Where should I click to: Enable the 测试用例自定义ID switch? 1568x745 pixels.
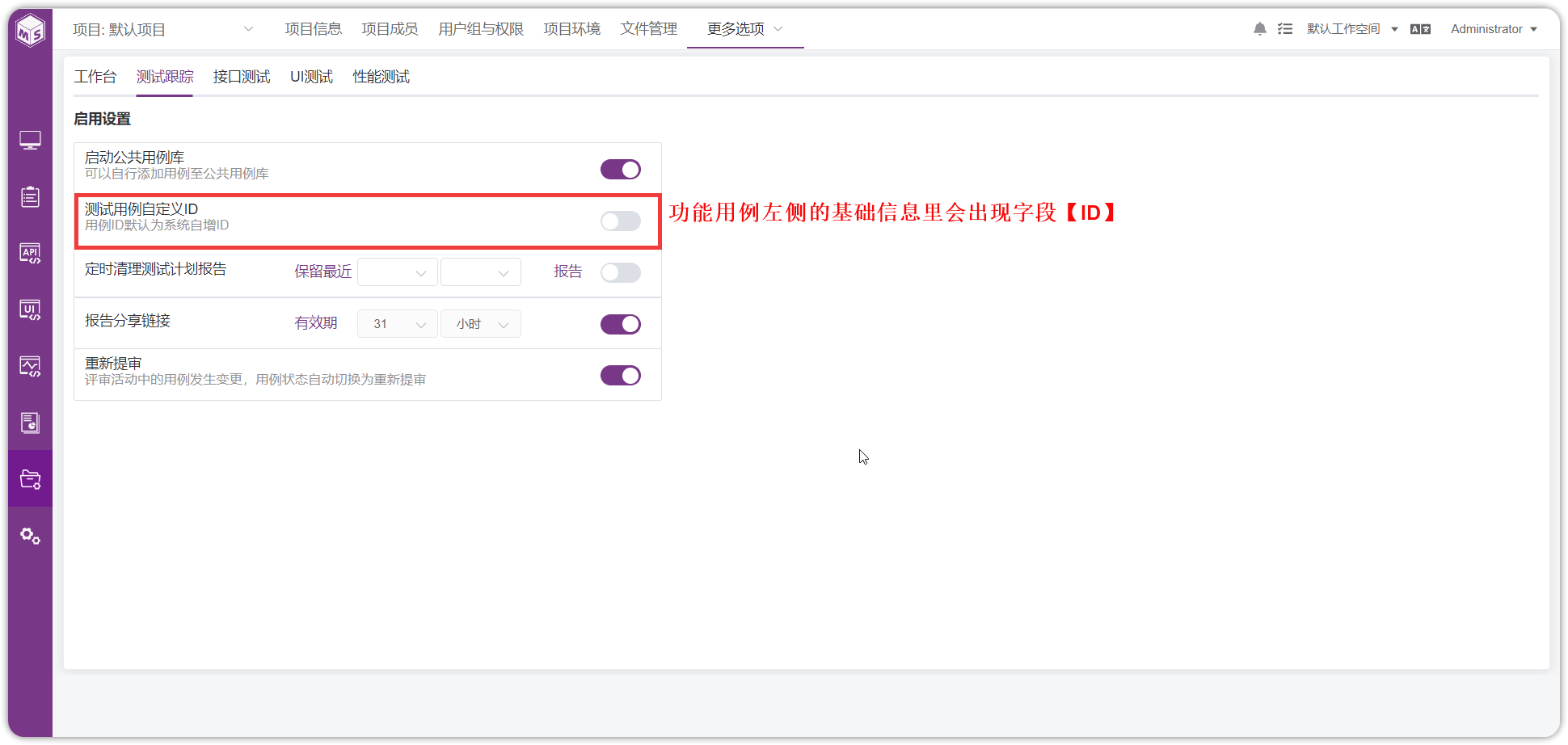click(x=621, y=221)
